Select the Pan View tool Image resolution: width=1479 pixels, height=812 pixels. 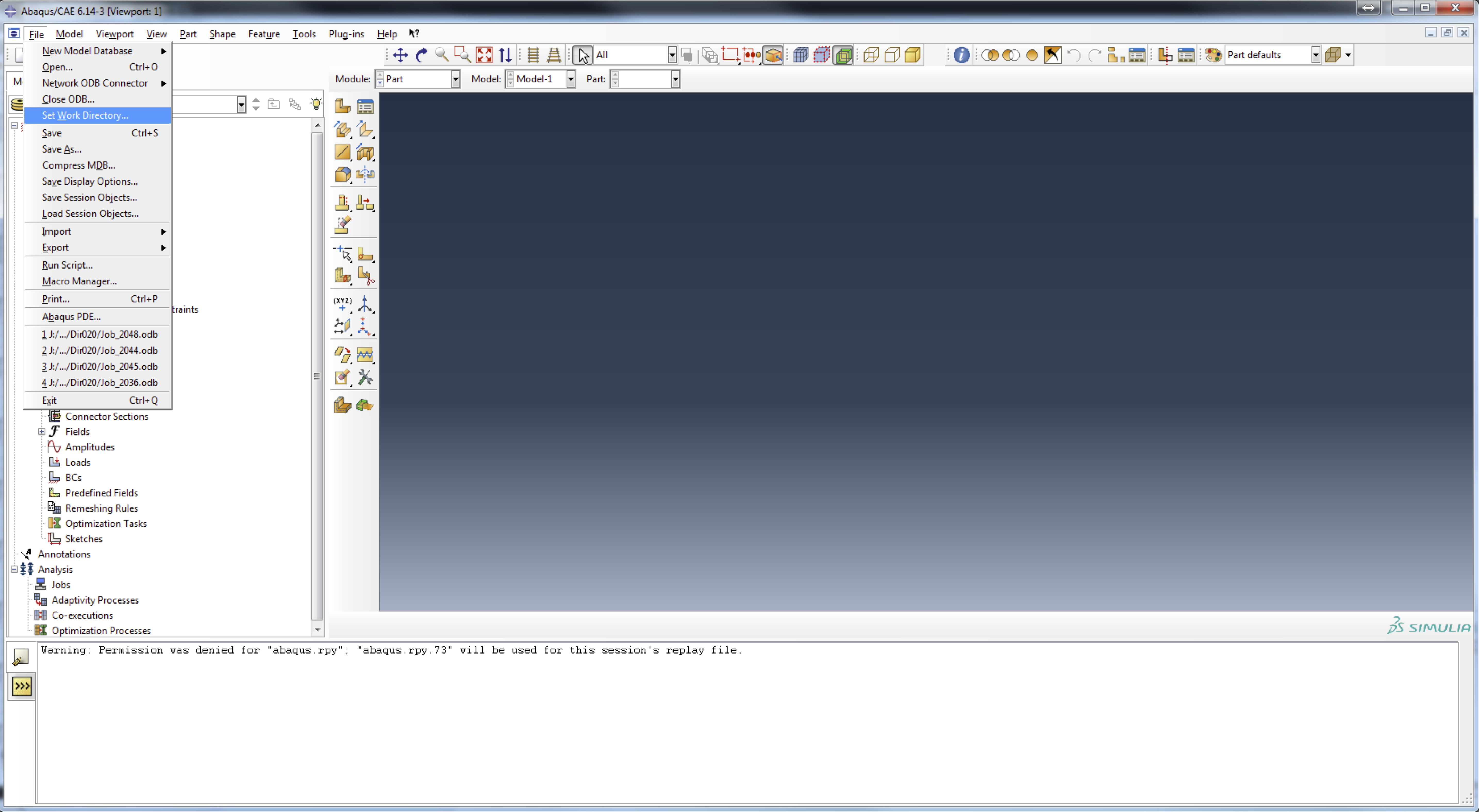(400, 55)
